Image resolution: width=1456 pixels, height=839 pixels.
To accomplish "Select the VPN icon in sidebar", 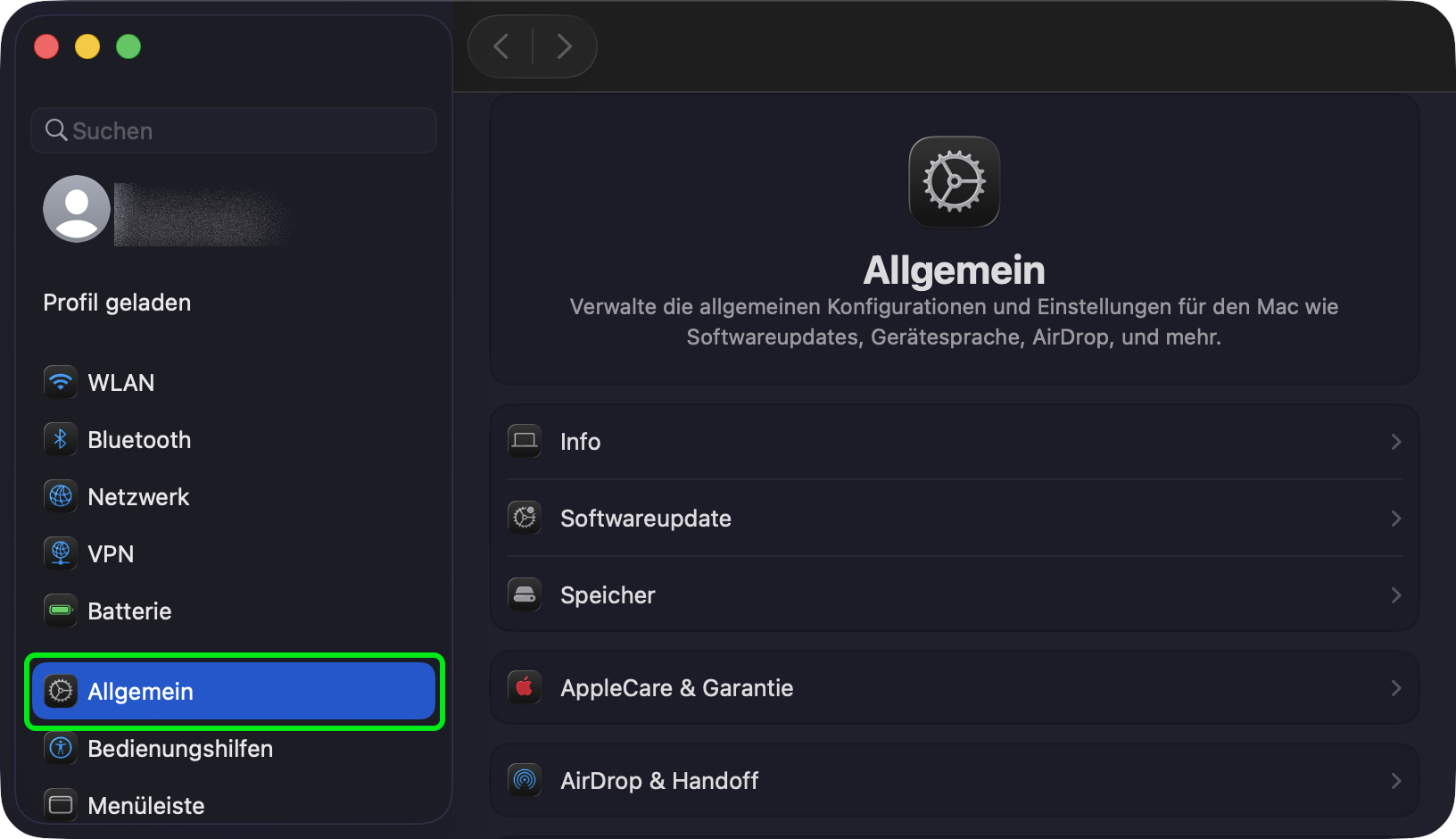I will [x=61, y=553].
